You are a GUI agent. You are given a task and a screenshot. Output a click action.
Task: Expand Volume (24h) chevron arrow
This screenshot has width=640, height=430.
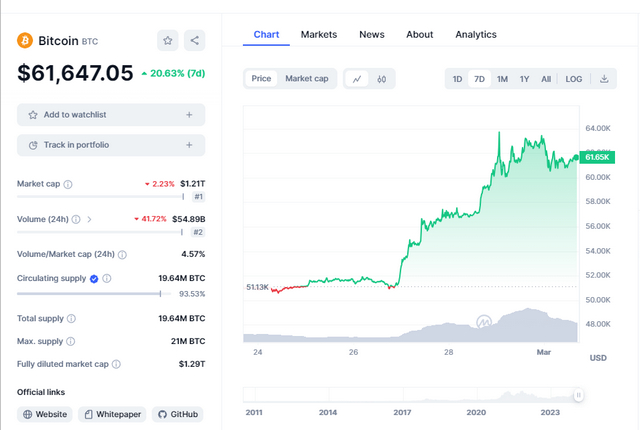pyautogui.click(x=89, y=219)
